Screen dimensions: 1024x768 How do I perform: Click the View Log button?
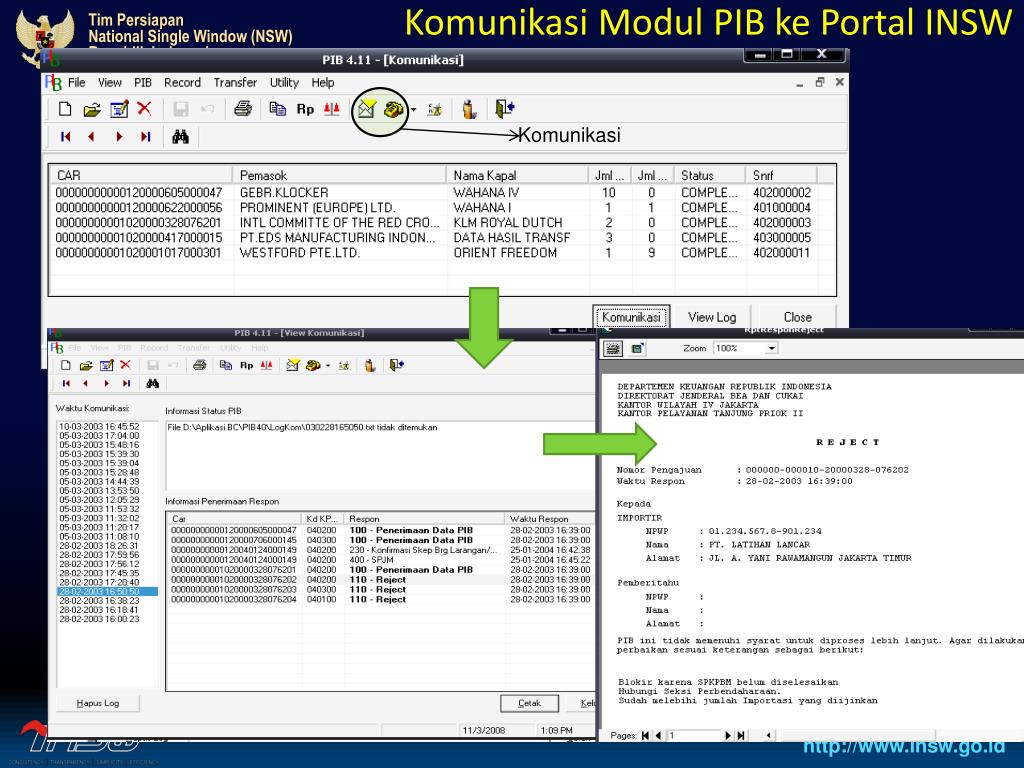712,317
